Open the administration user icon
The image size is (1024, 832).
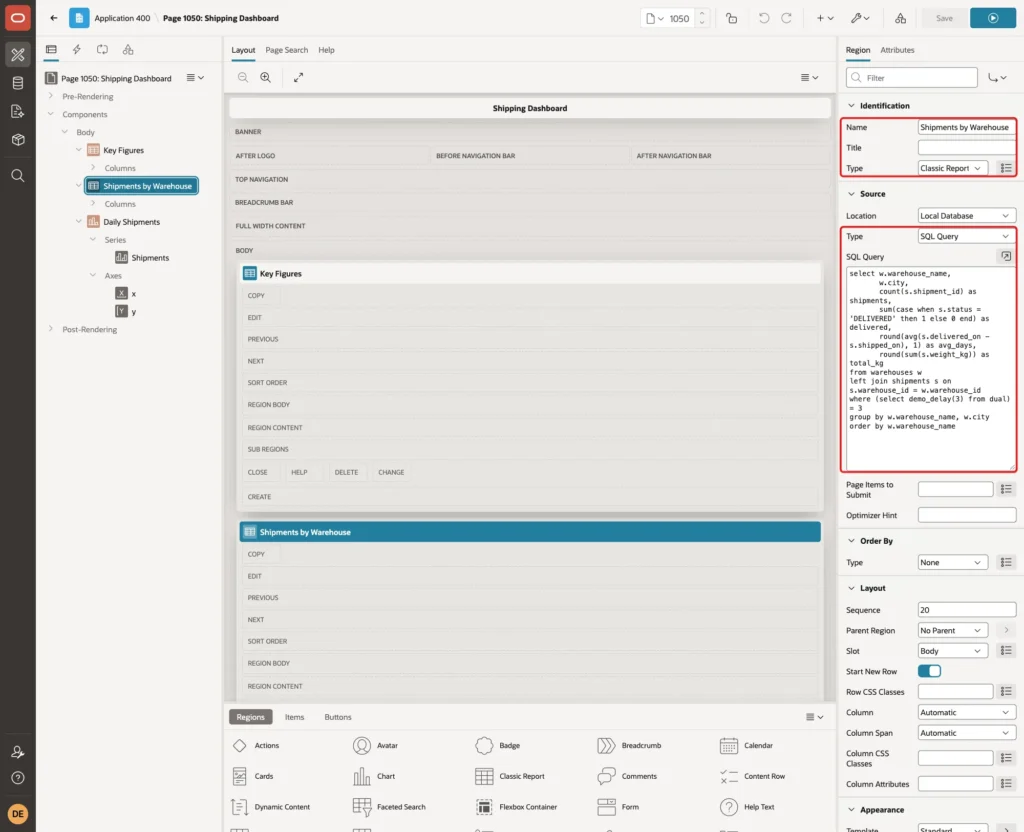click(x=18, y=752)
